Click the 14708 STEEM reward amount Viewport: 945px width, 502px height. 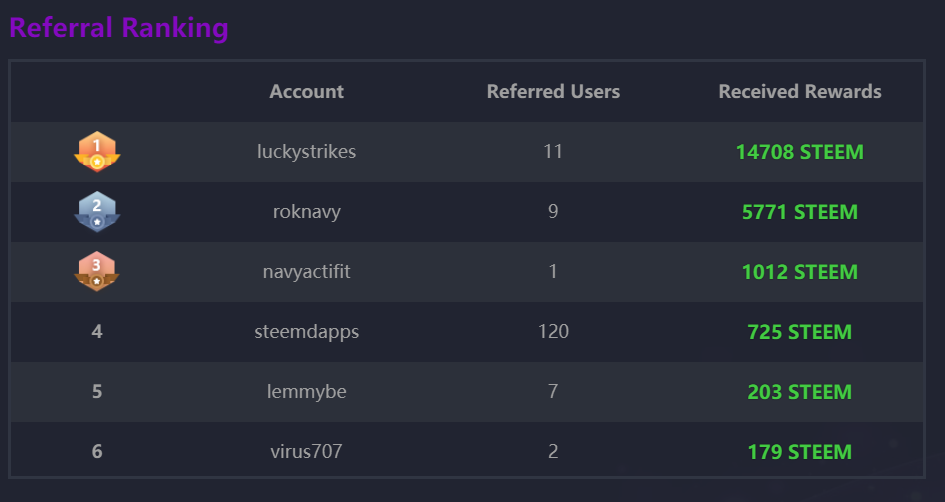pyautogui.click(x=800, y=152)
